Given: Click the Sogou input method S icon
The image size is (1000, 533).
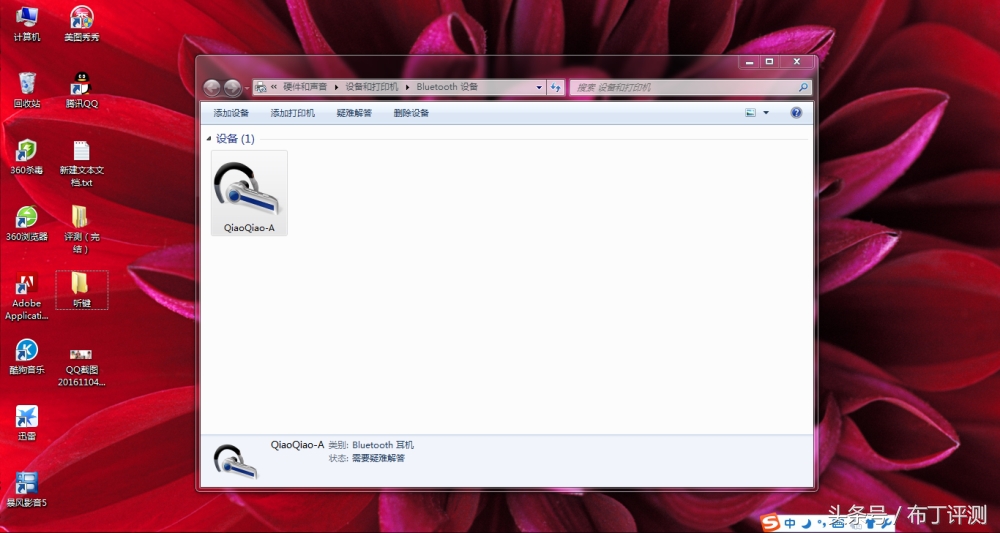Looking at the screenshot, I should coord(772,523).
